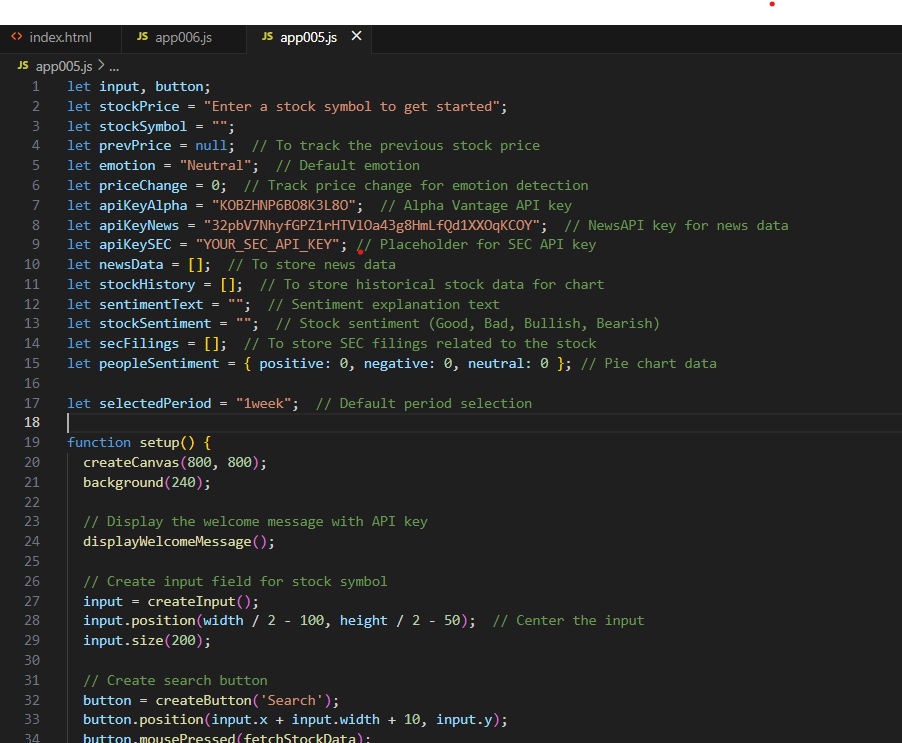Click the JS icon in the breadcrumb bar

(x=23, y=66)
